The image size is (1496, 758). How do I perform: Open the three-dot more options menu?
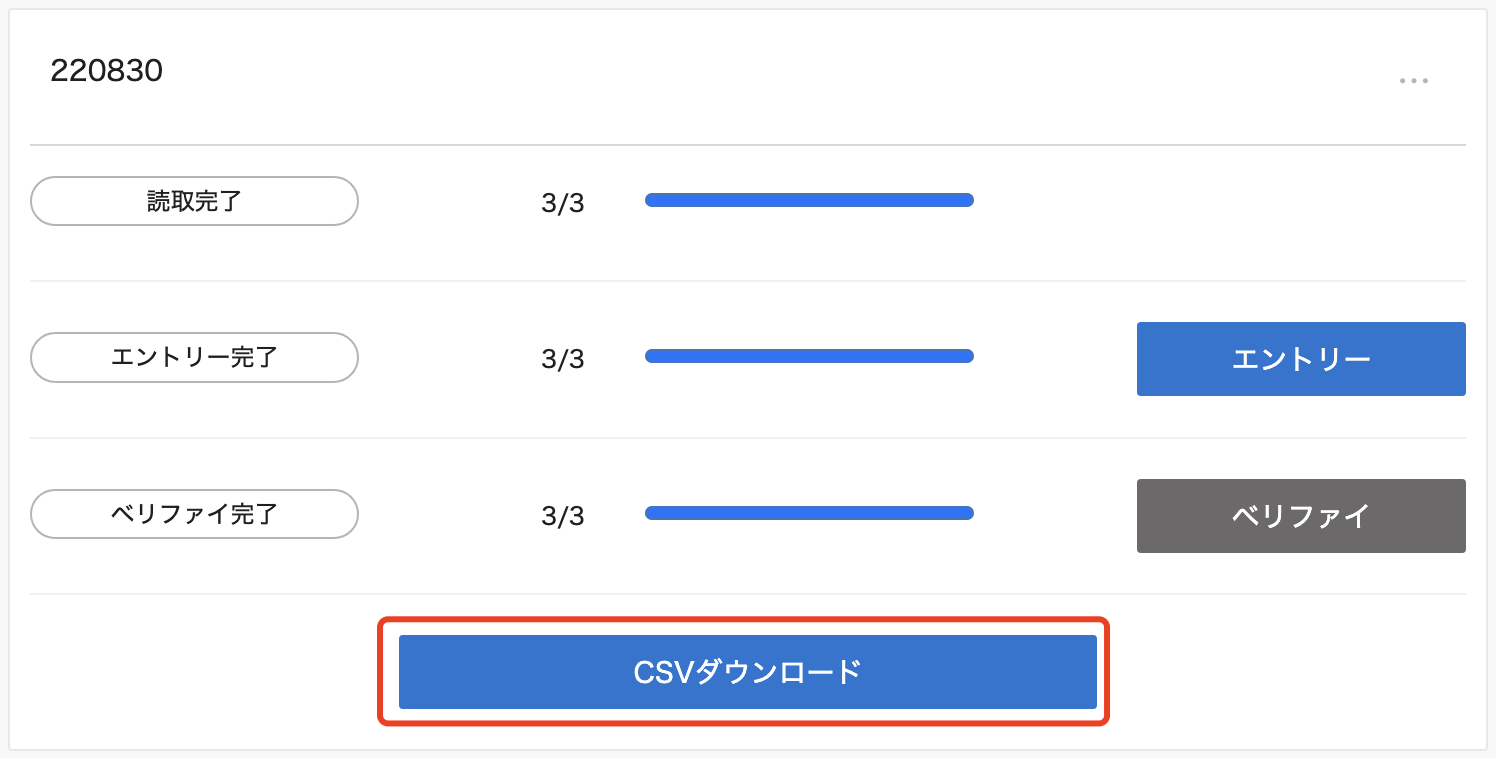click(1413, 81)
